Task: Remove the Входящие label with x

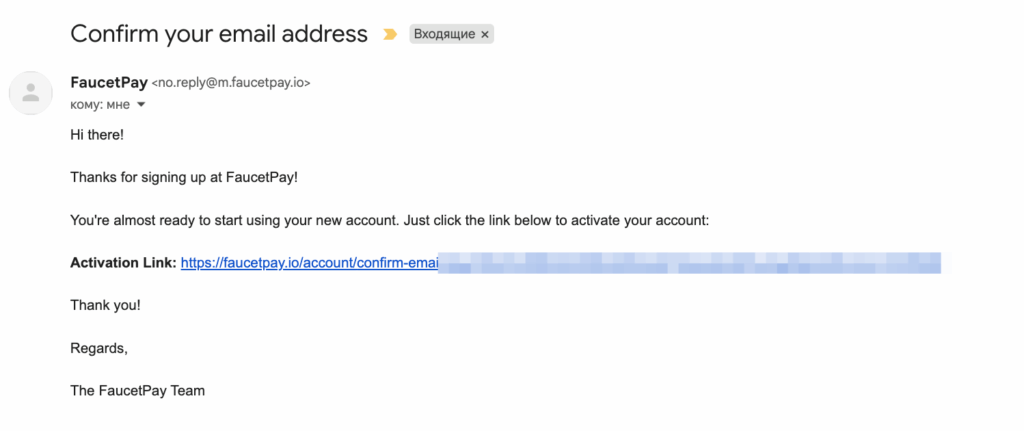Action: (x=485, y=34)
